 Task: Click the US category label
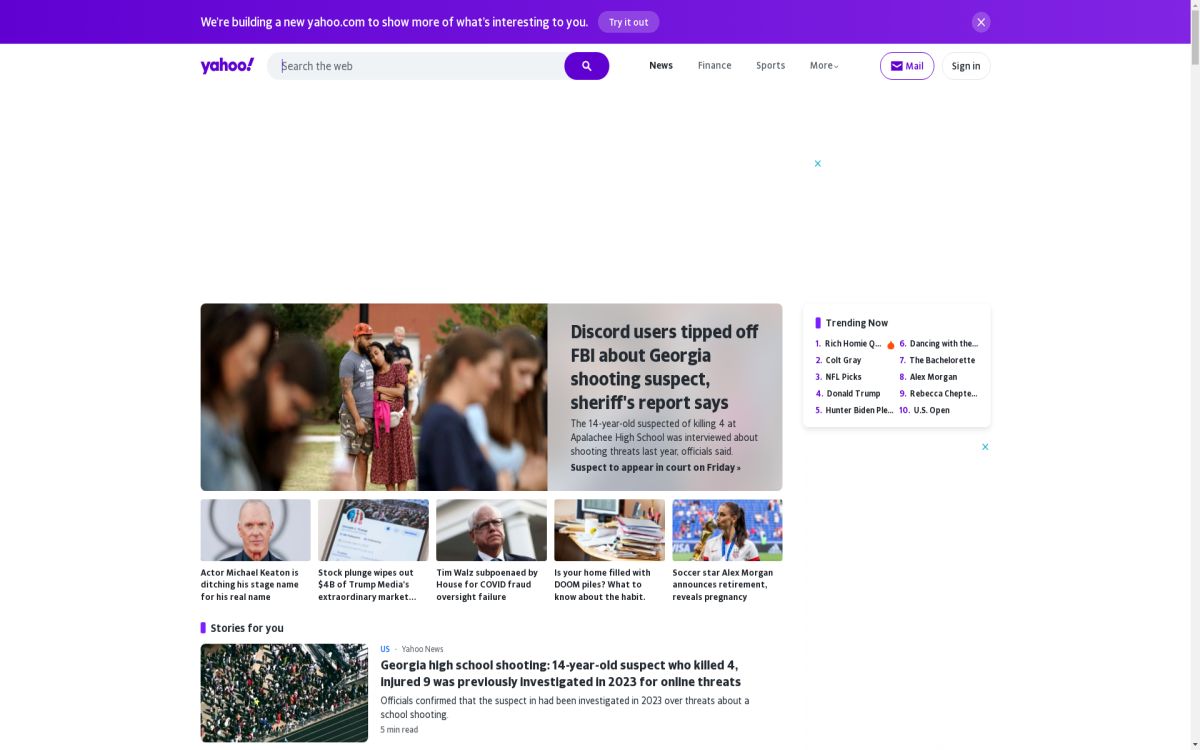(x=385, y=649)
